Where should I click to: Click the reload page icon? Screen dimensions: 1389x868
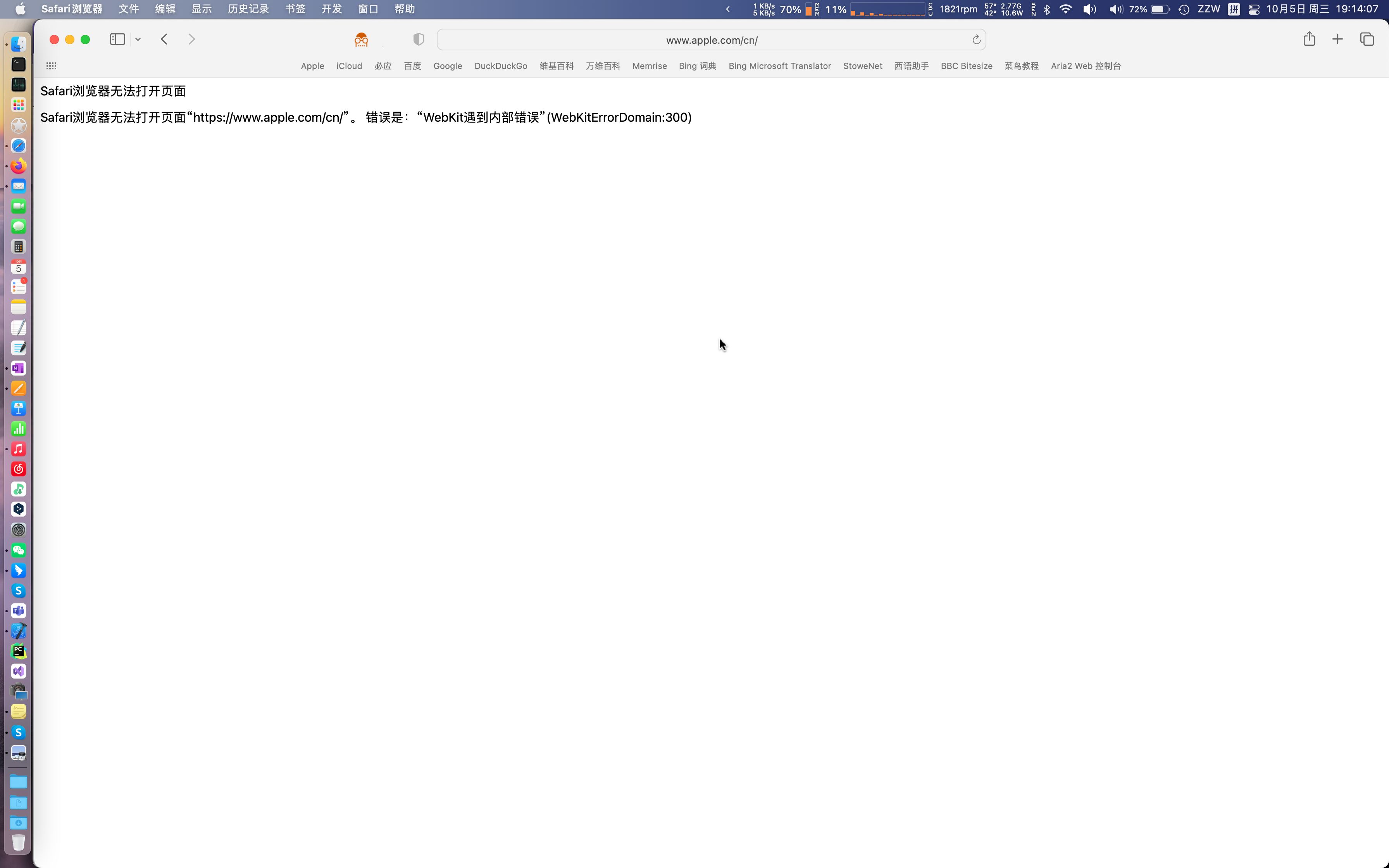coord(976,40)
